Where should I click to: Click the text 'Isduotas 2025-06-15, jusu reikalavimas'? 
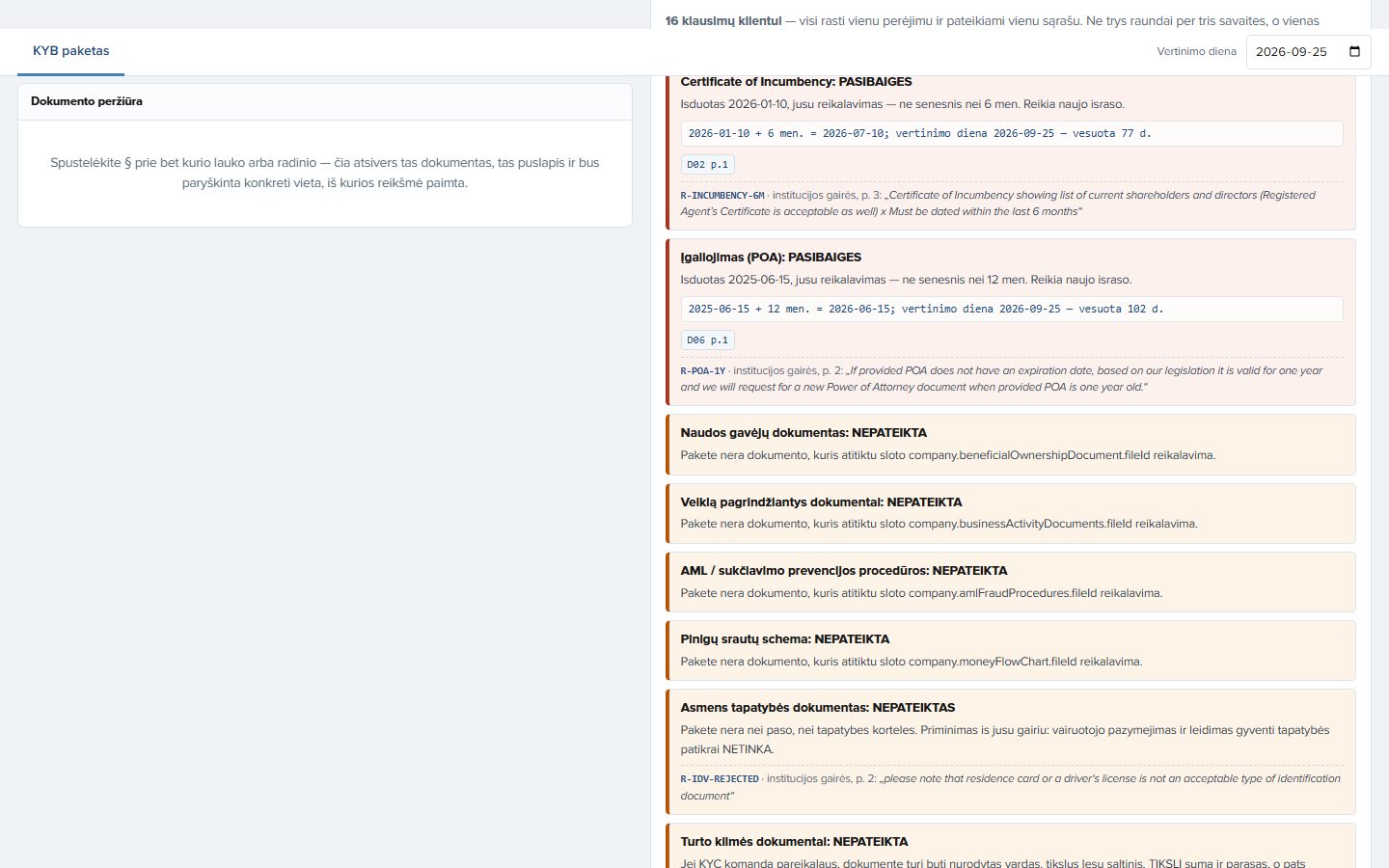click(907, 280)
